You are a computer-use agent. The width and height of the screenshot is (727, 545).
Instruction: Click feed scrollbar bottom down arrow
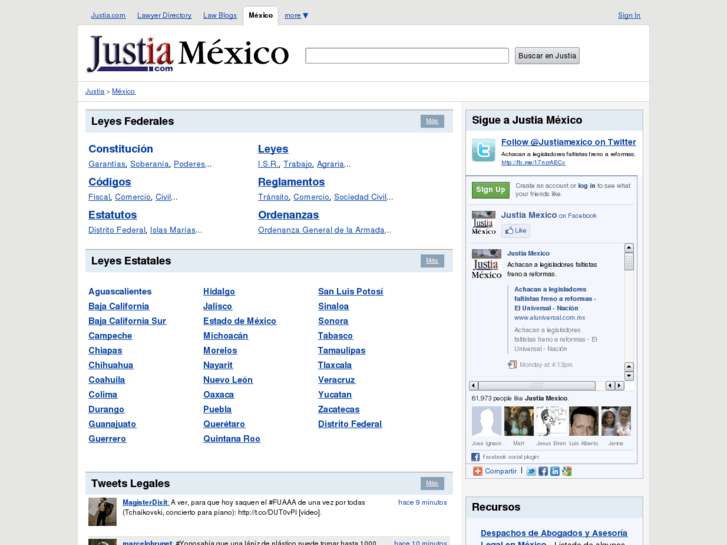tap(629, 376)
